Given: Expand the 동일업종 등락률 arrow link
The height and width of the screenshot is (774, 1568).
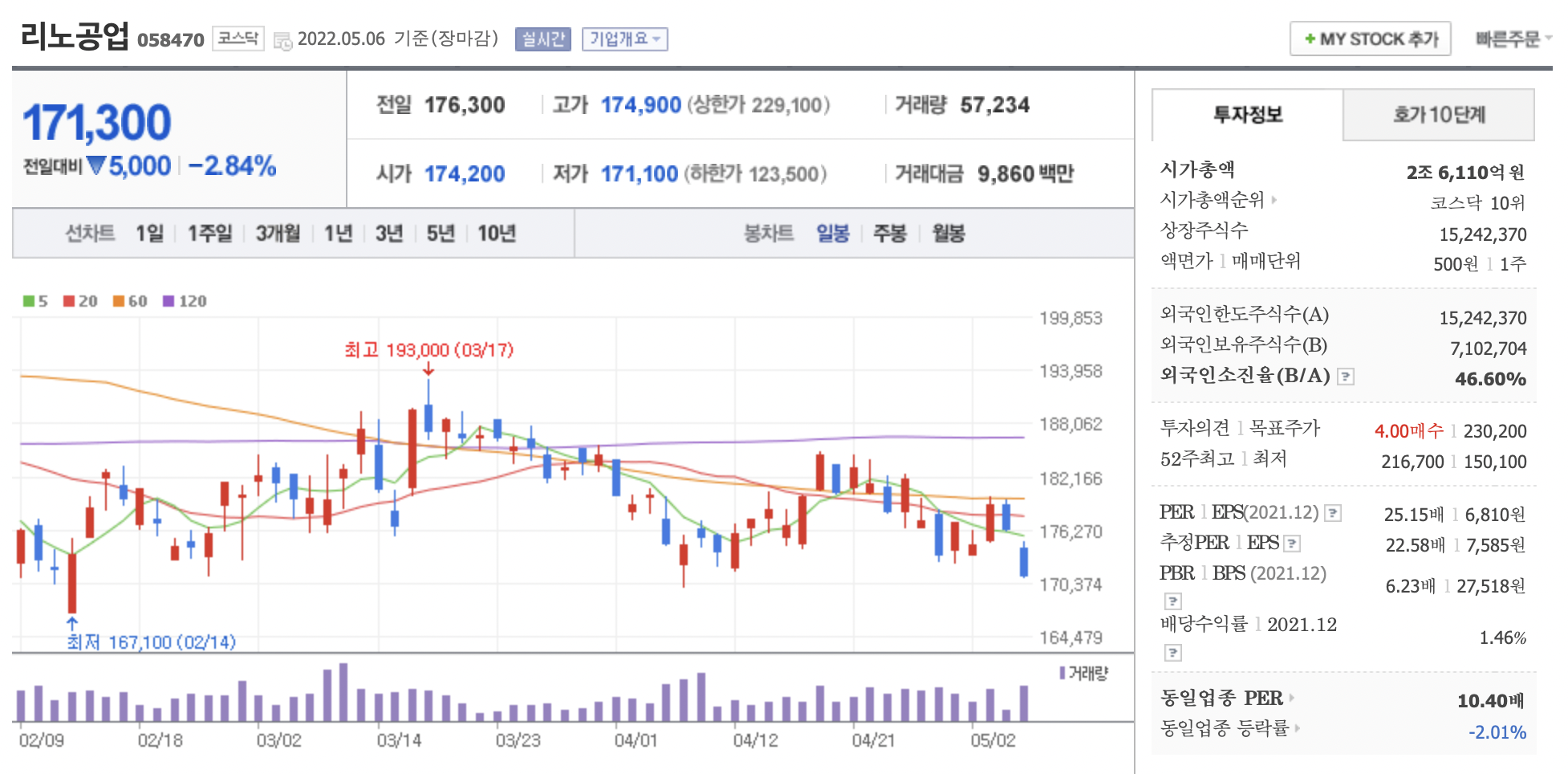Looking at the screenshot, I should tap(1297, 728).
